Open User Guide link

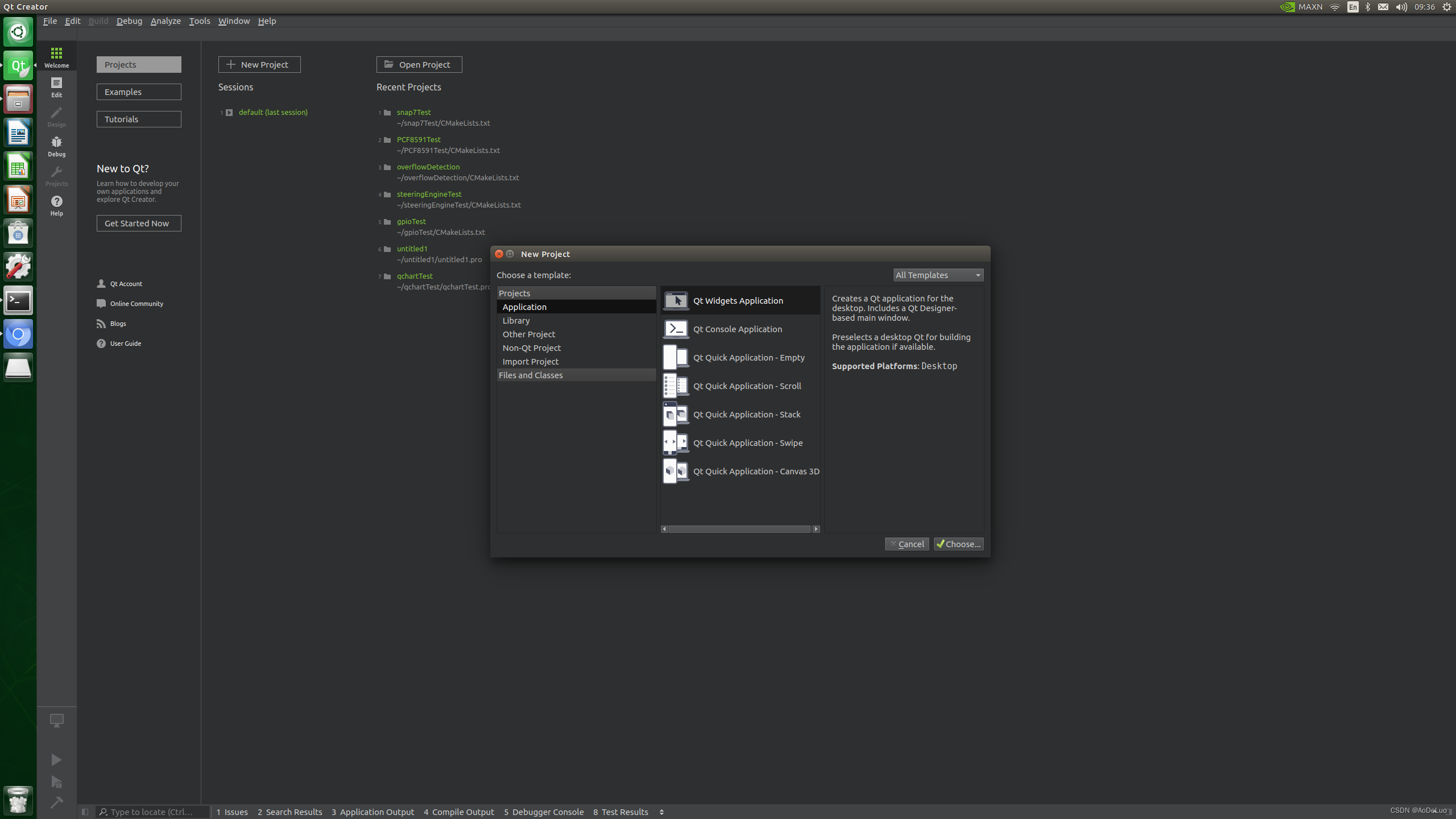[x=119, y=343]
